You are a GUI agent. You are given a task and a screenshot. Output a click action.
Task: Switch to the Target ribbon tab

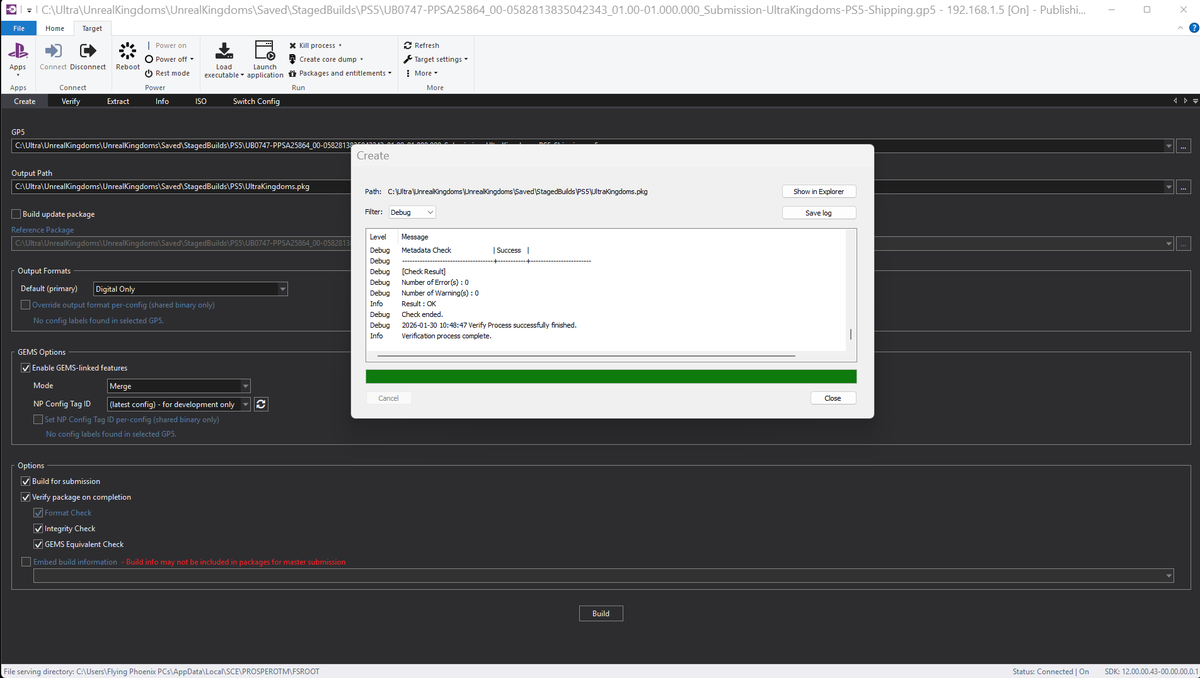pos(91,28)
